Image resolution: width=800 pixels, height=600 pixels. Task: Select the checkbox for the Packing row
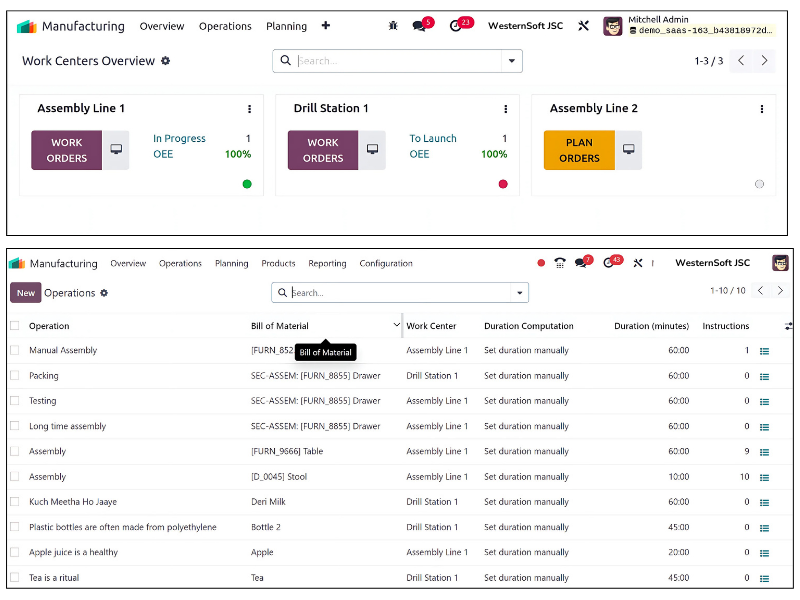tap(14, 375)
